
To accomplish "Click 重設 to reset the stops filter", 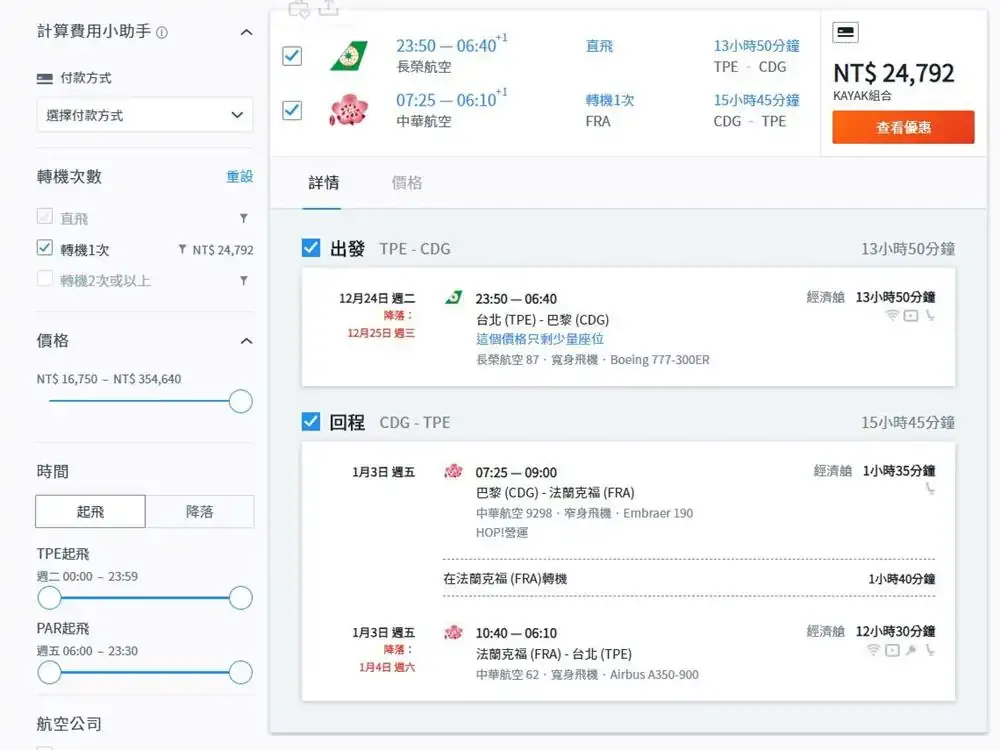I will (240, 177).
